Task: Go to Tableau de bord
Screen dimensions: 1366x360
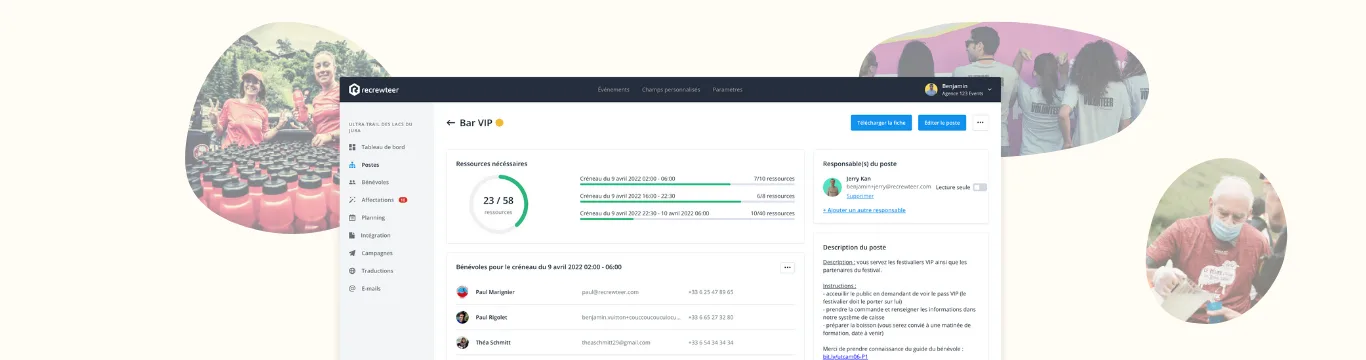Action: click(383, 147)
